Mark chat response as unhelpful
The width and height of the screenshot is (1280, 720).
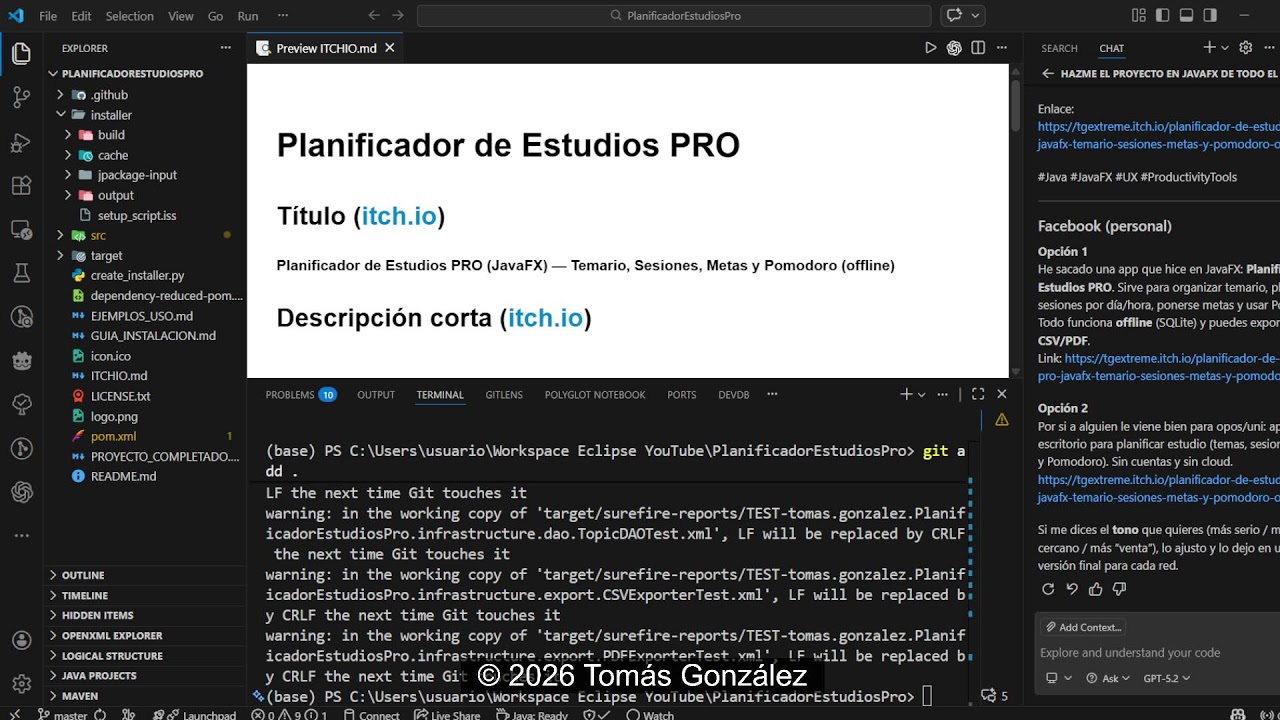[x=1120, y=589]
